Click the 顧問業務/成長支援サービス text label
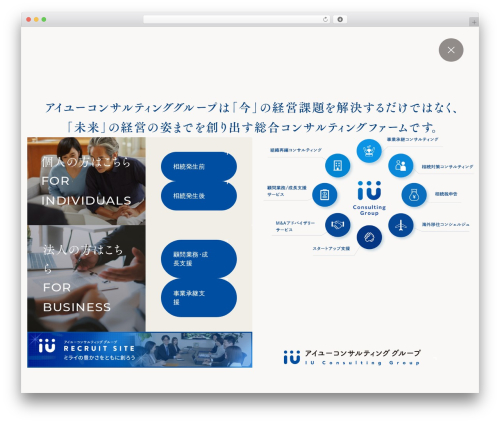Screen dimensions: 500x423 pyautogui.click(x=287, y=191)
